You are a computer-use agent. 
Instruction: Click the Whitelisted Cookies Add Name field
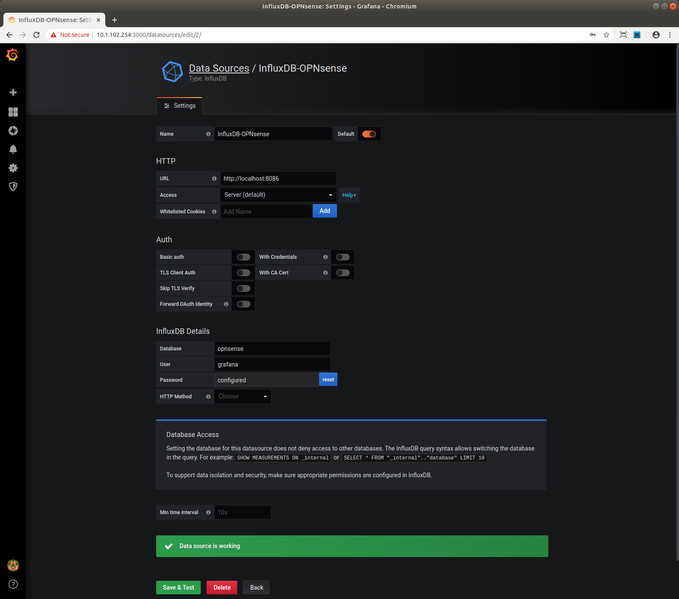(x=266, y=211)
